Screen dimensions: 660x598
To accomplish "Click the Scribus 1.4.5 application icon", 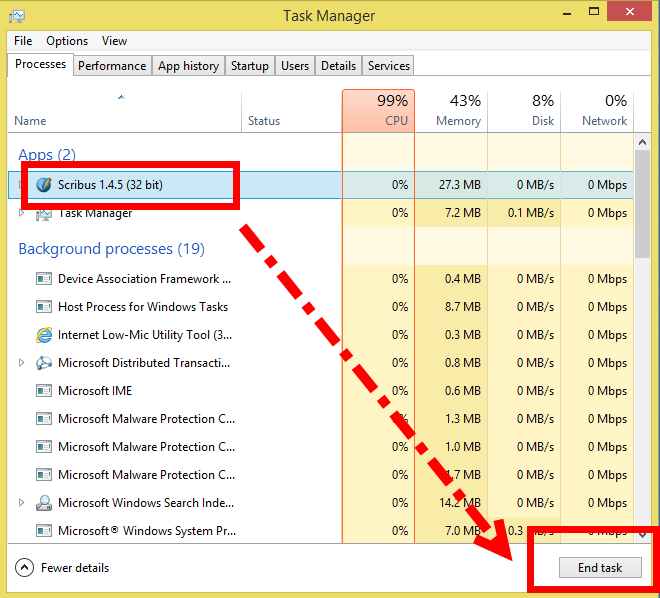I will click(x=44, y=185).
